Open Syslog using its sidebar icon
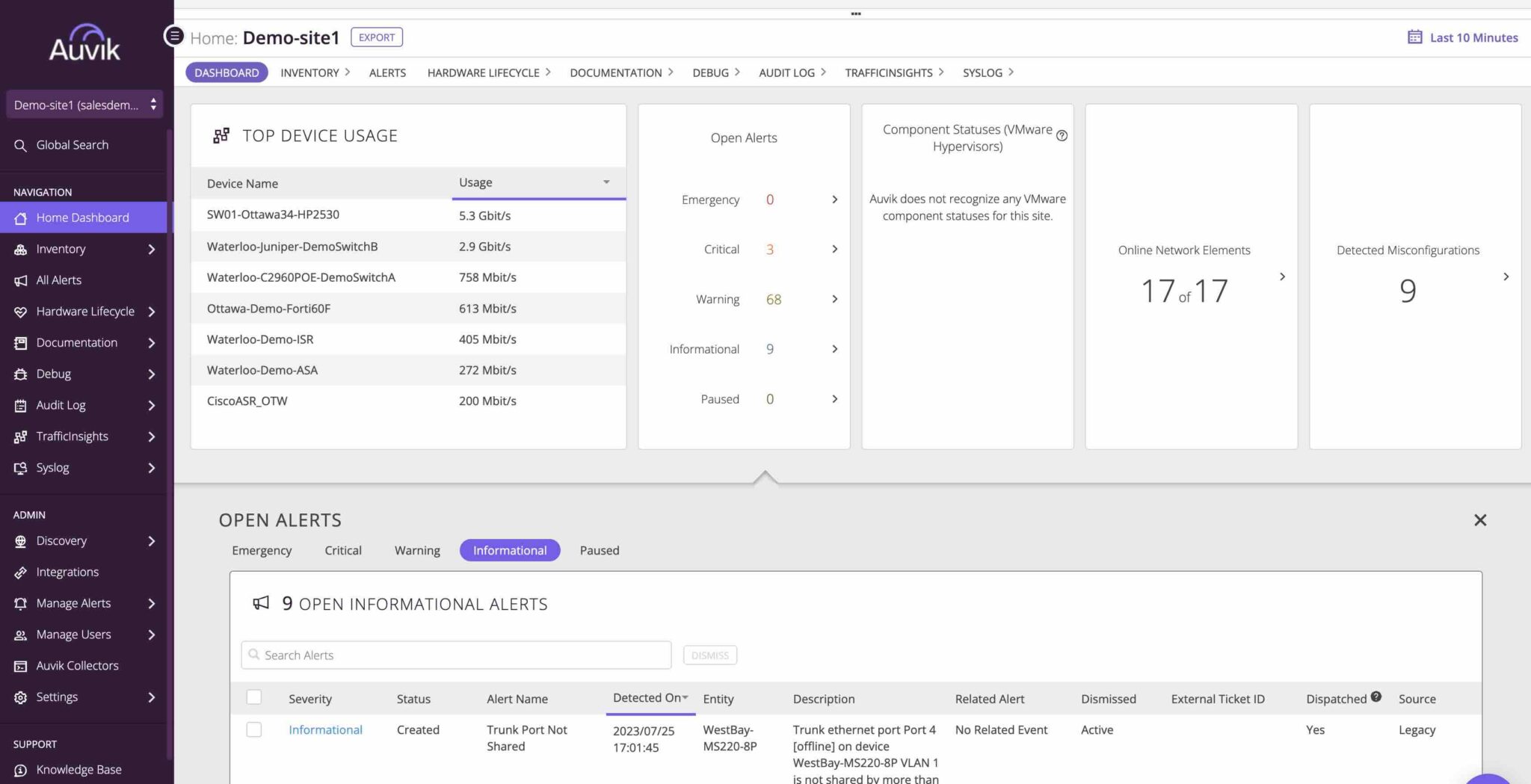 pos(20,467)
